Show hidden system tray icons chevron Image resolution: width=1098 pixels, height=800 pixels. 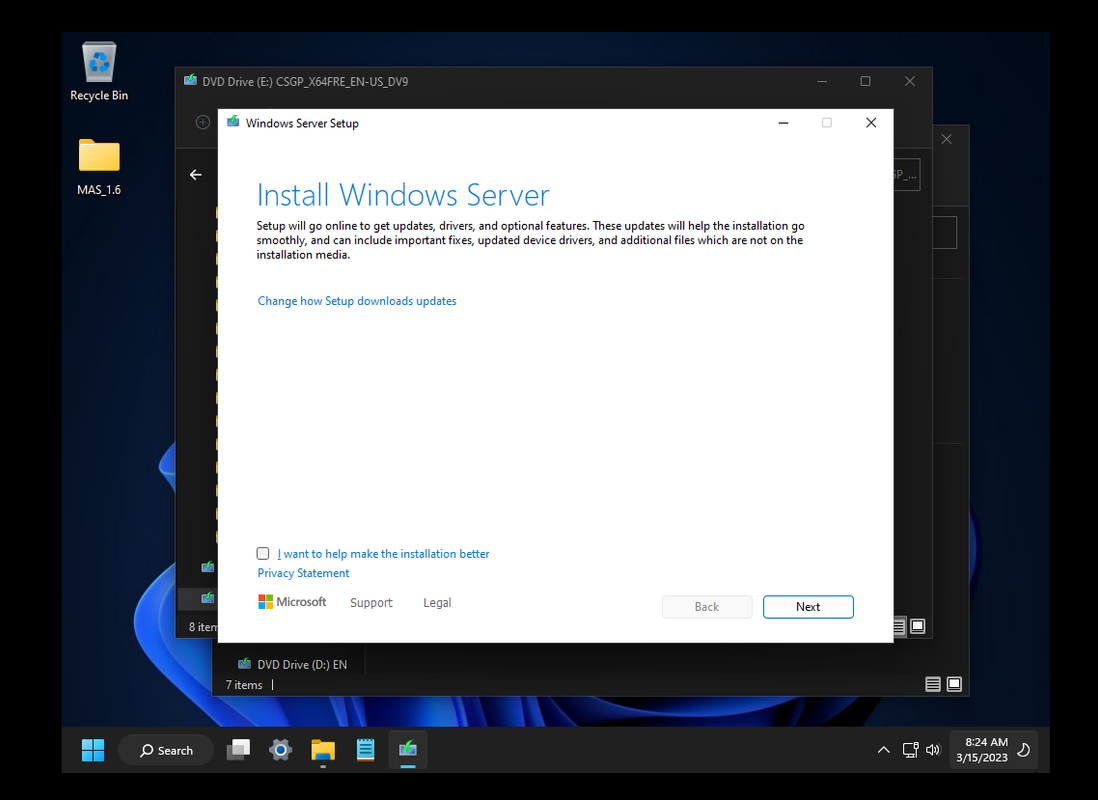[x=884, y=750]
